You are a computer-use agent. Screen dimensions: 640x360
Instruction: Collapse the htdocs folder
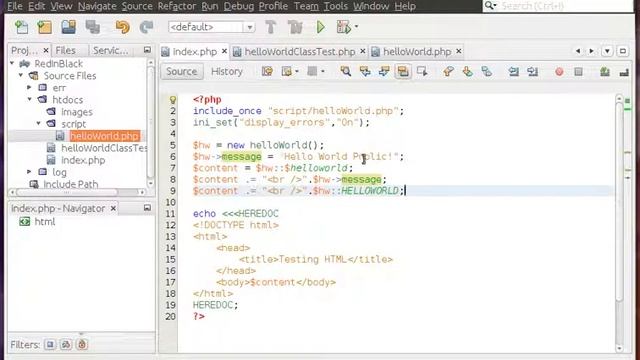[x=29, y=99]
